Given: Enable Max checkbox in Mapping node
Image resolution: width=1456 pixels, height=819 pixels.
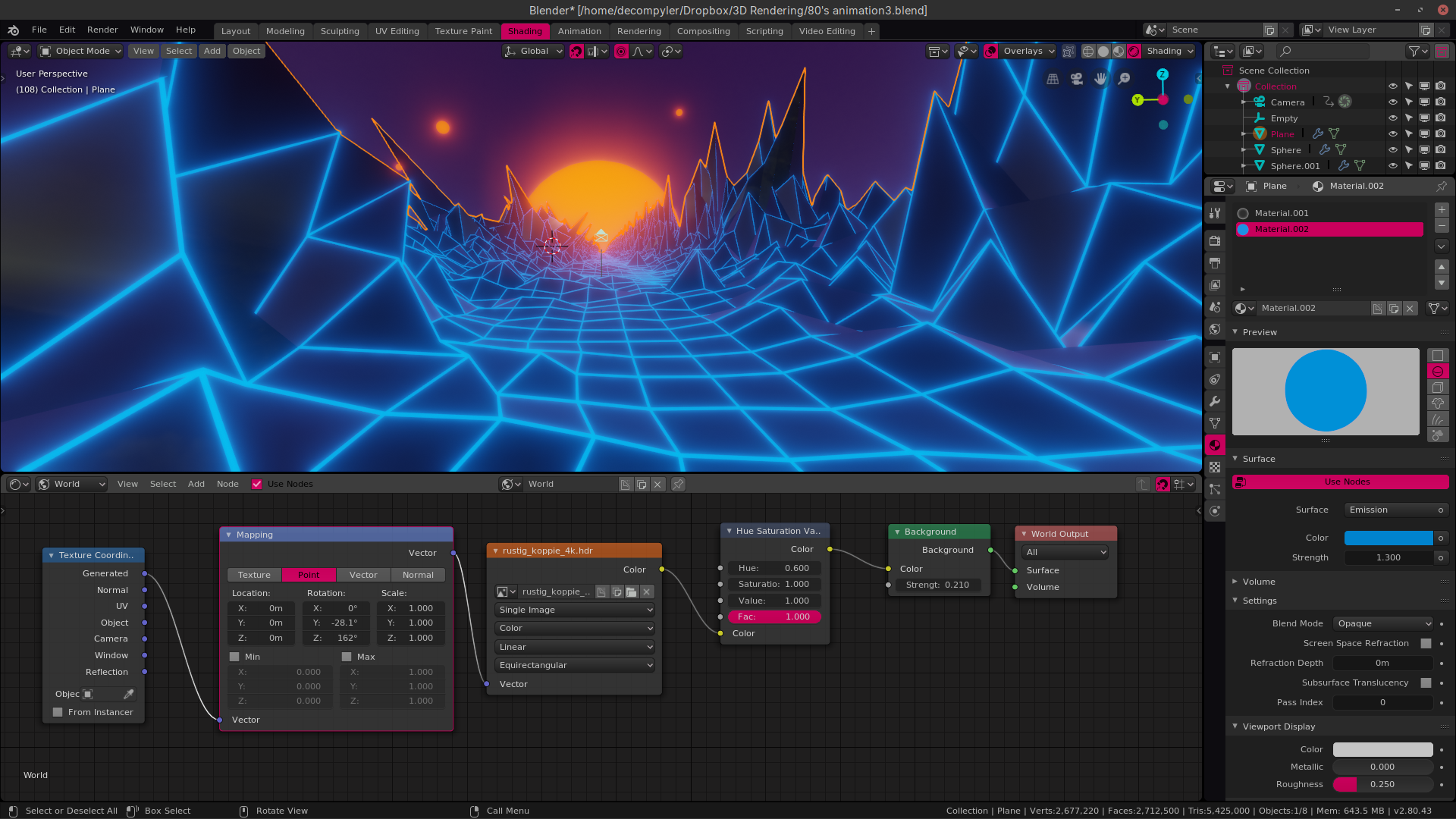Looking at the screenshot, I should [x=347, y=657].
